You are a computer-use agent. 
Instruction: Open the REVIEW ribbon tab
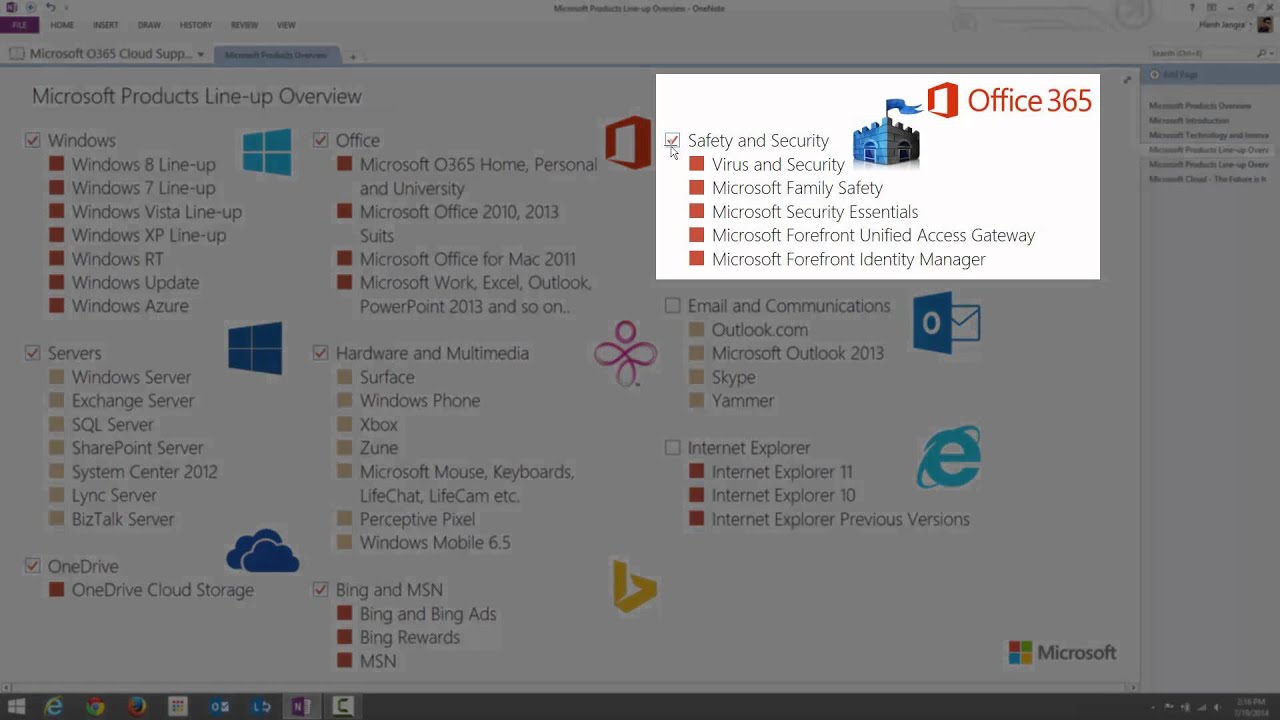[244, 25]
